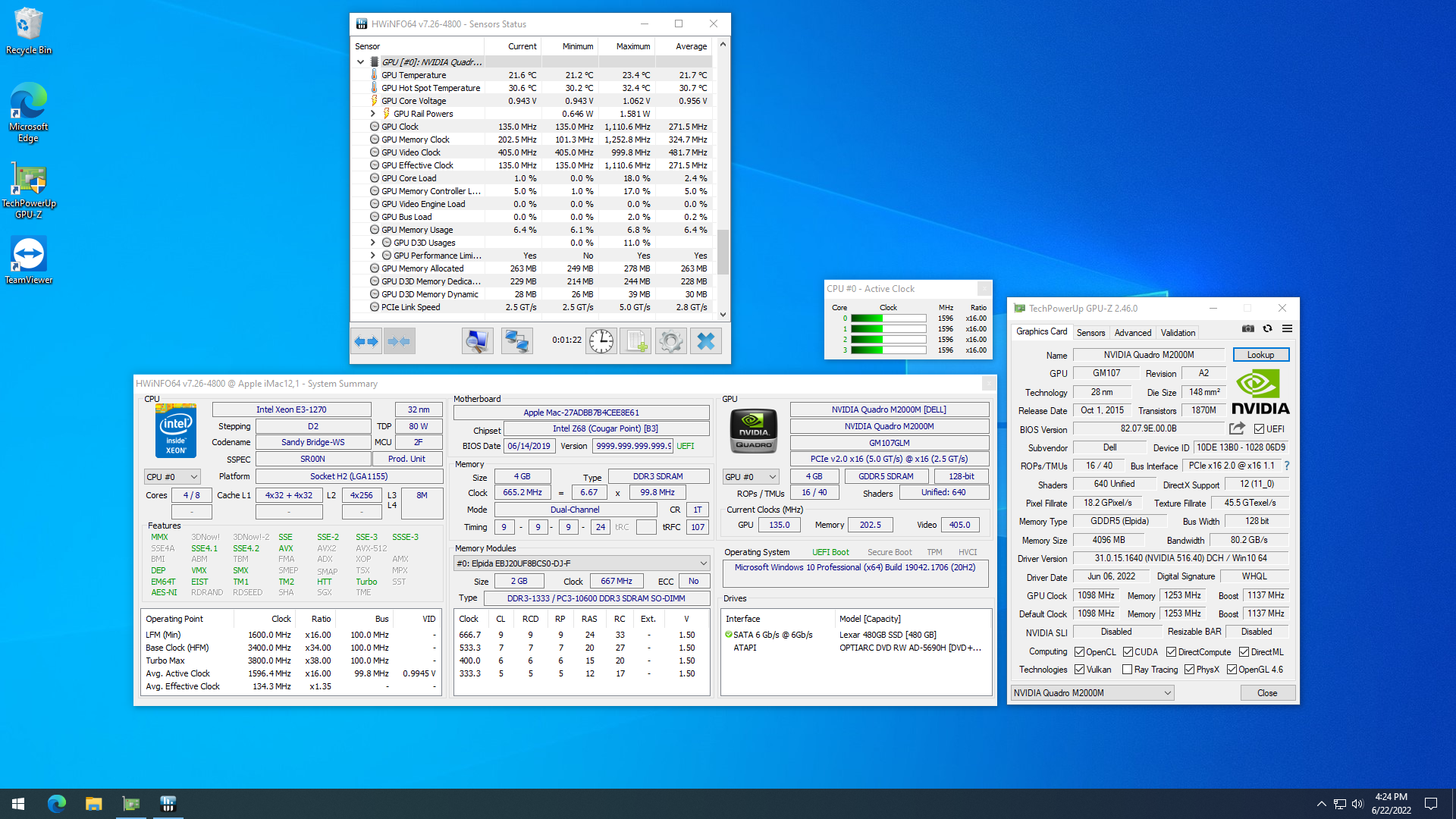Toggle the DirectML checkbox
Viewport: 1456px width, 819px height.
[x=1244, y=652]
